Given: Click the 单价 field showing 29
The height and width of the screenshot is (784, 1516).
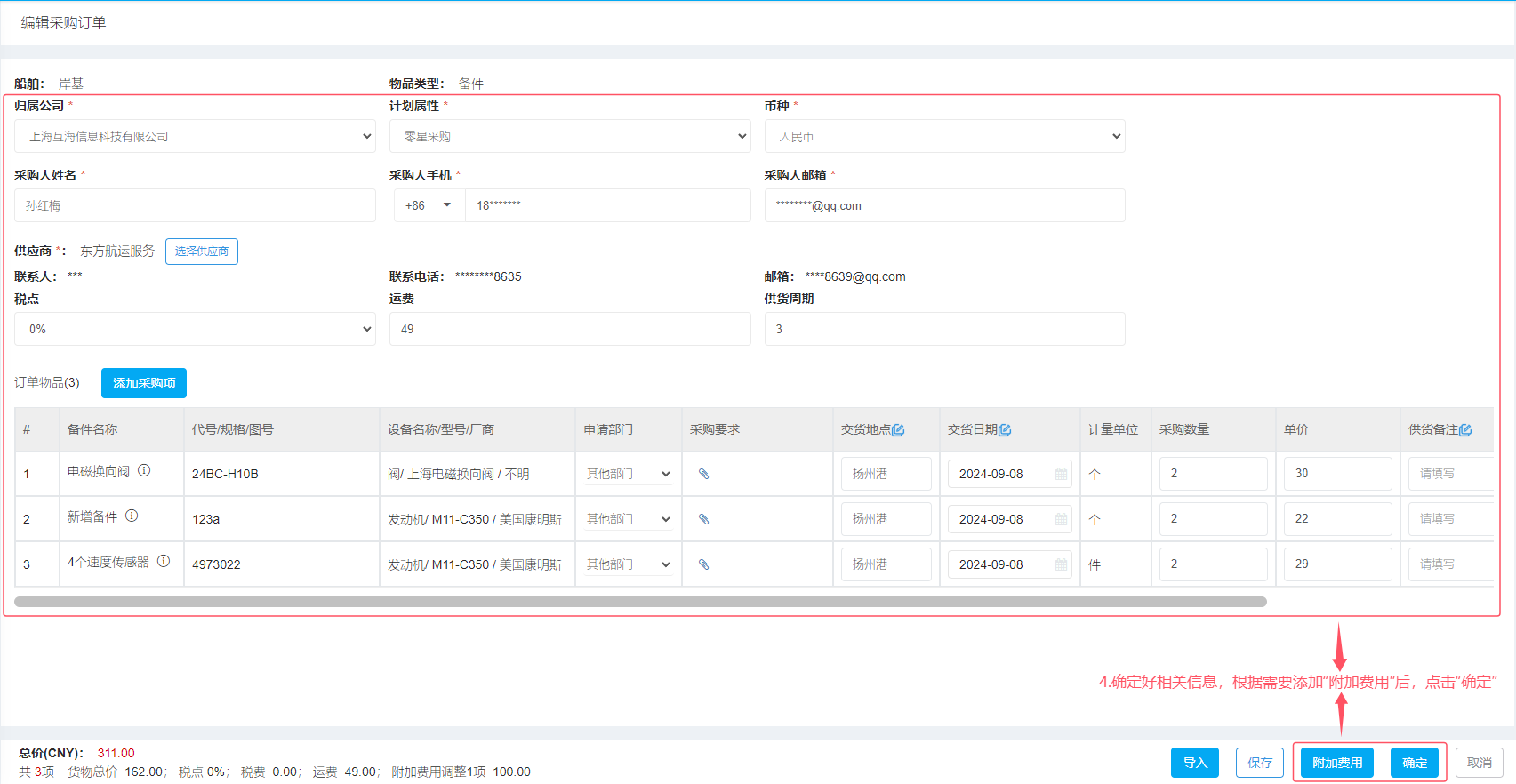Looking at the screenshot, I should click(1338, 564).
